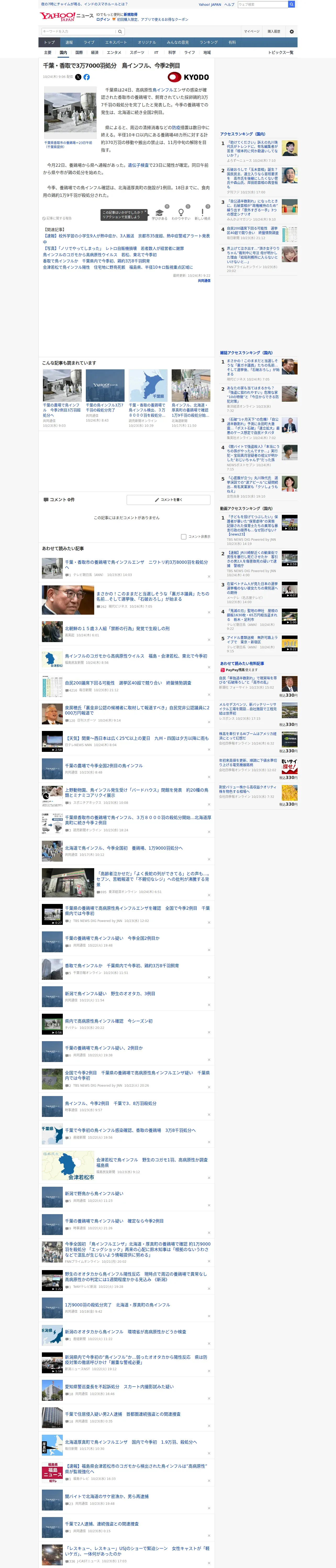Open the 速報 navigation tab
Image resolution: width=336 pixels, height=1568 pixels.
point(69,43)
